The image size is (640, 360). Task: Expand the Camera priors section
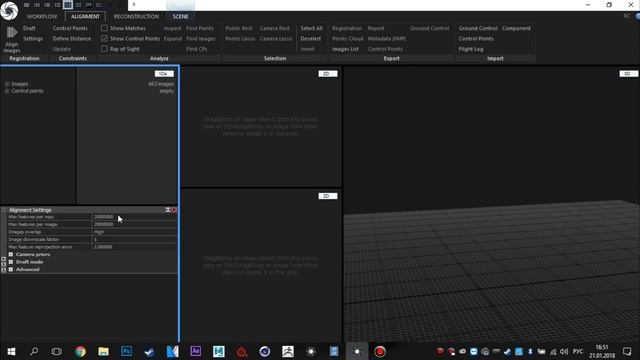11,254
